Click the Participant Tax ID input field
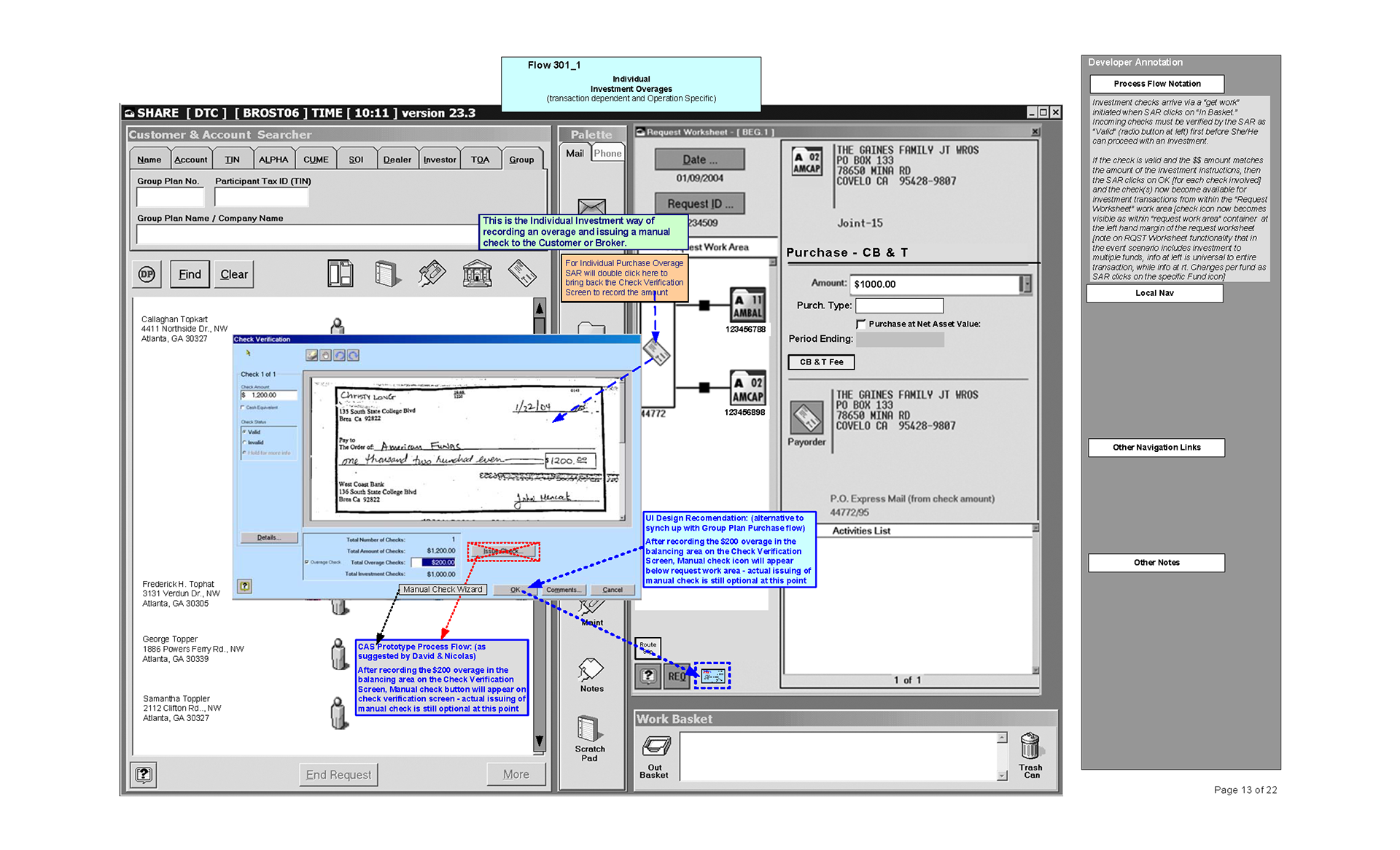This screenshot has width=1400, height=850. [x=261, y=197]
